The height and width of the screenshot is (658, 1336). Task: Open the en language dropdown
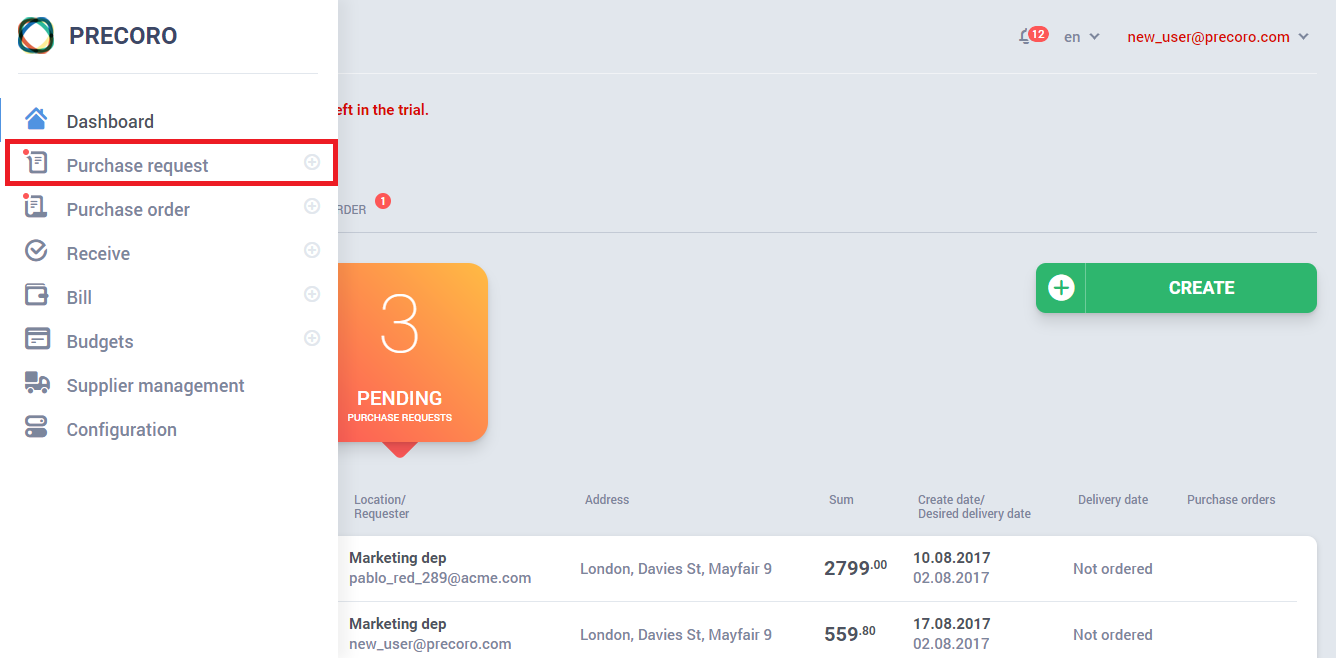pos(1081,37)
